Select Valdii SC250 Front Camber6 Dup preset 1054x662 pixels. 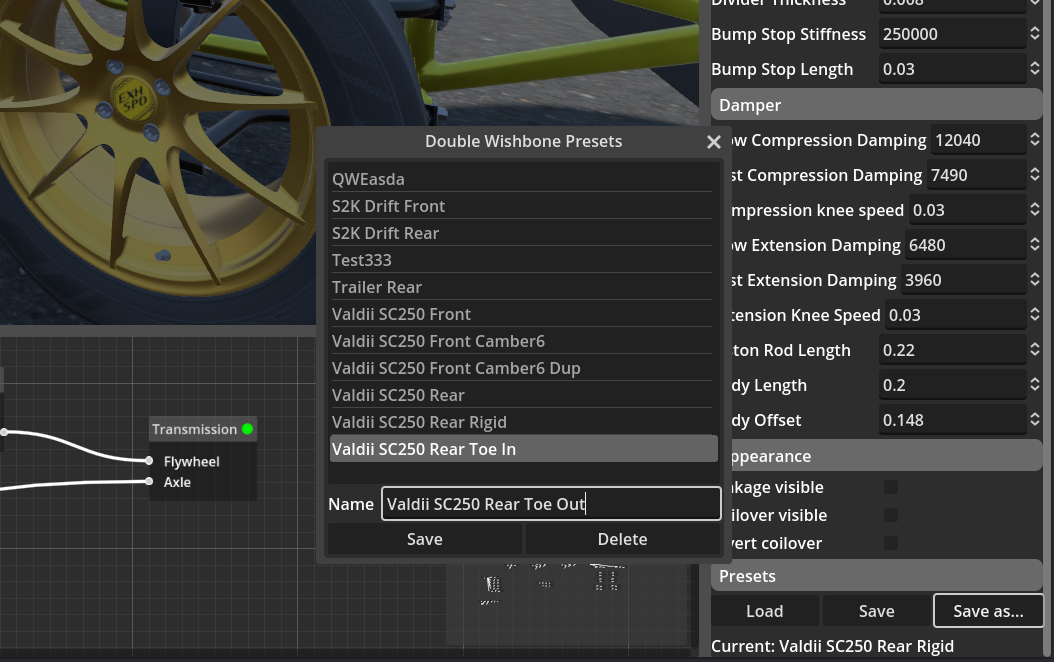coord(522,368)
